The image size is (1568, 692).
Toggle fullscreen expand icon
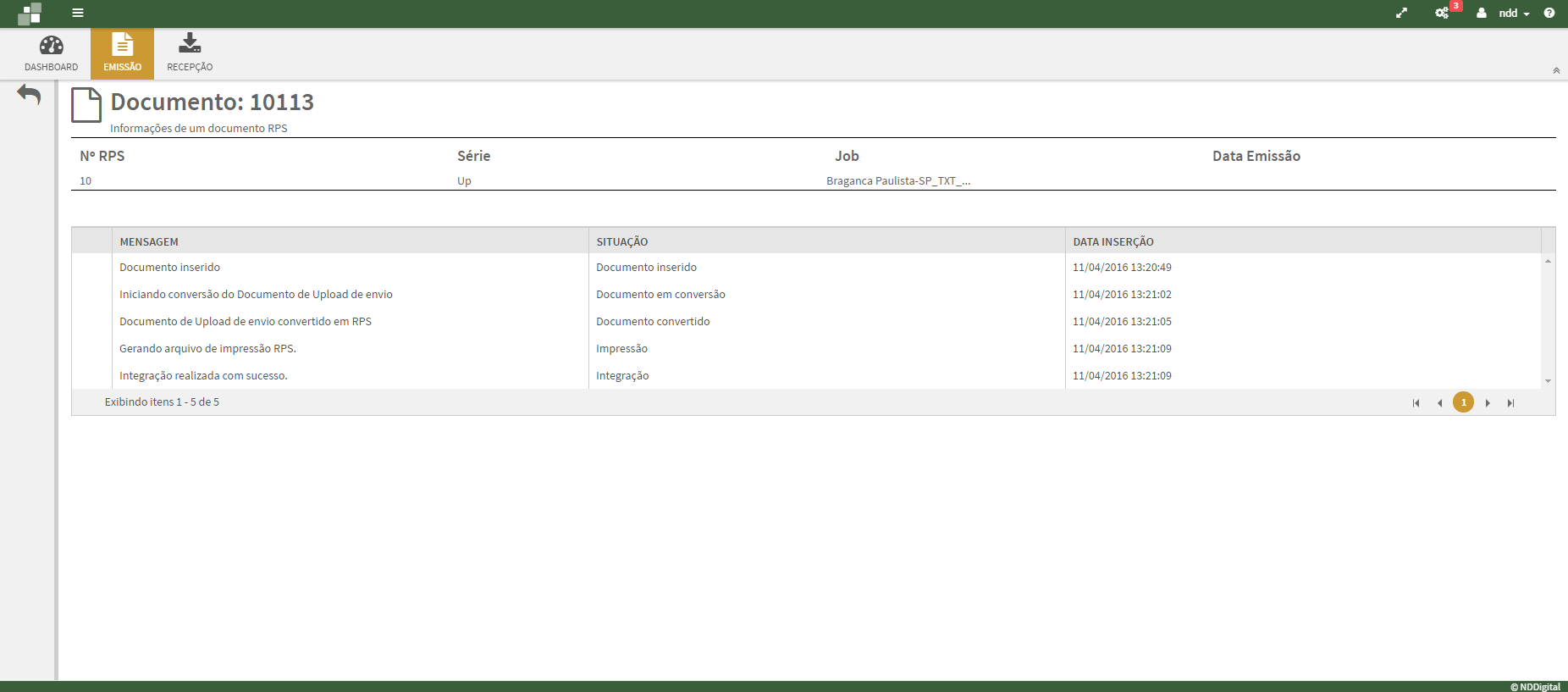[1401, 13]
